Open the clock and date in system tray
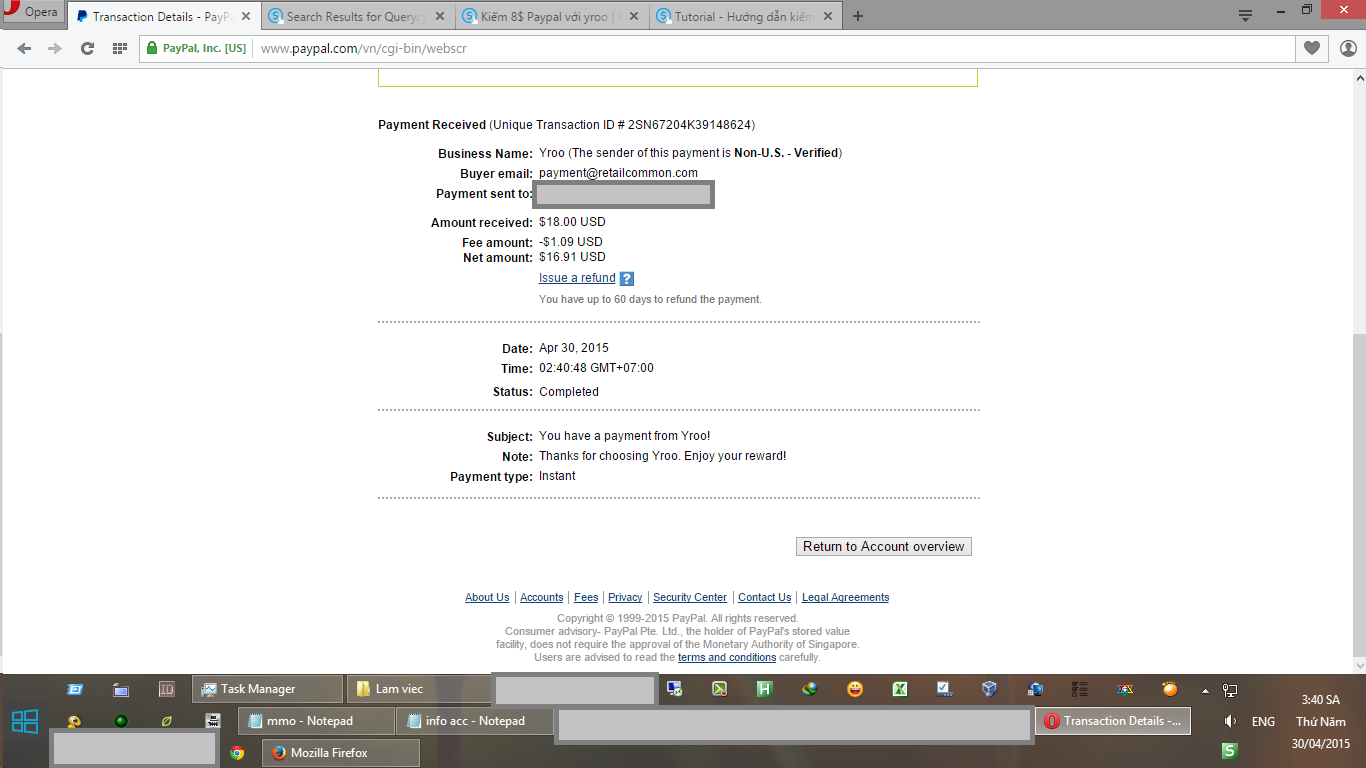Screen dimensions: 1366x768 click(1321, 721)
